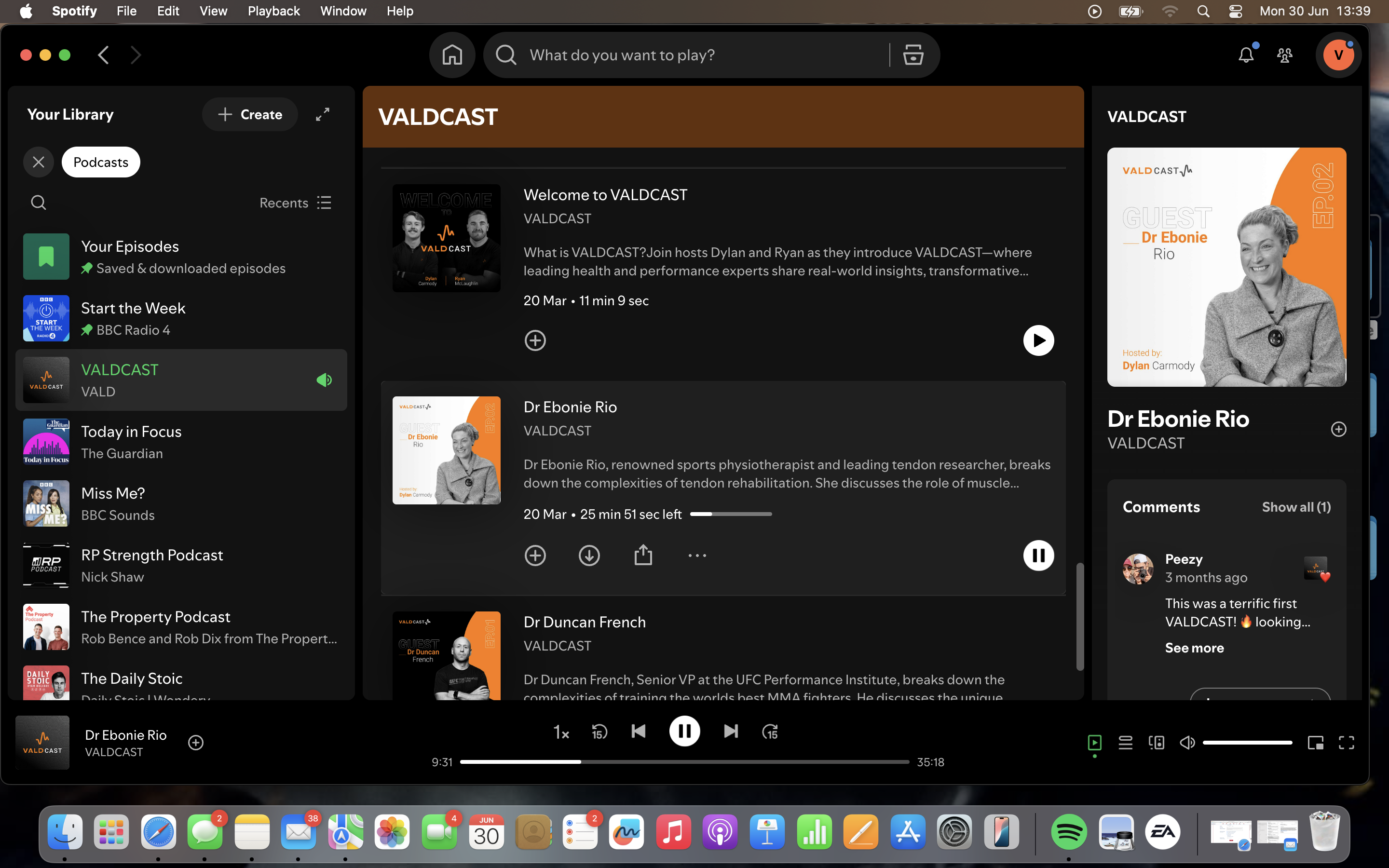Open the Recents sort dropdown

[295, 203]
